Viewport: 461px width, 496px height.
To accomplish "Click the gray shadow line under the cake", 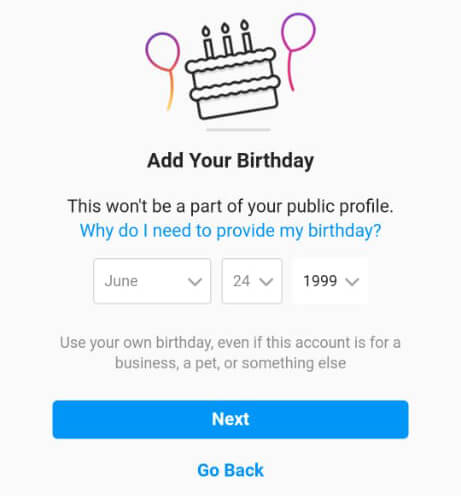I will [x=238, y=130].
